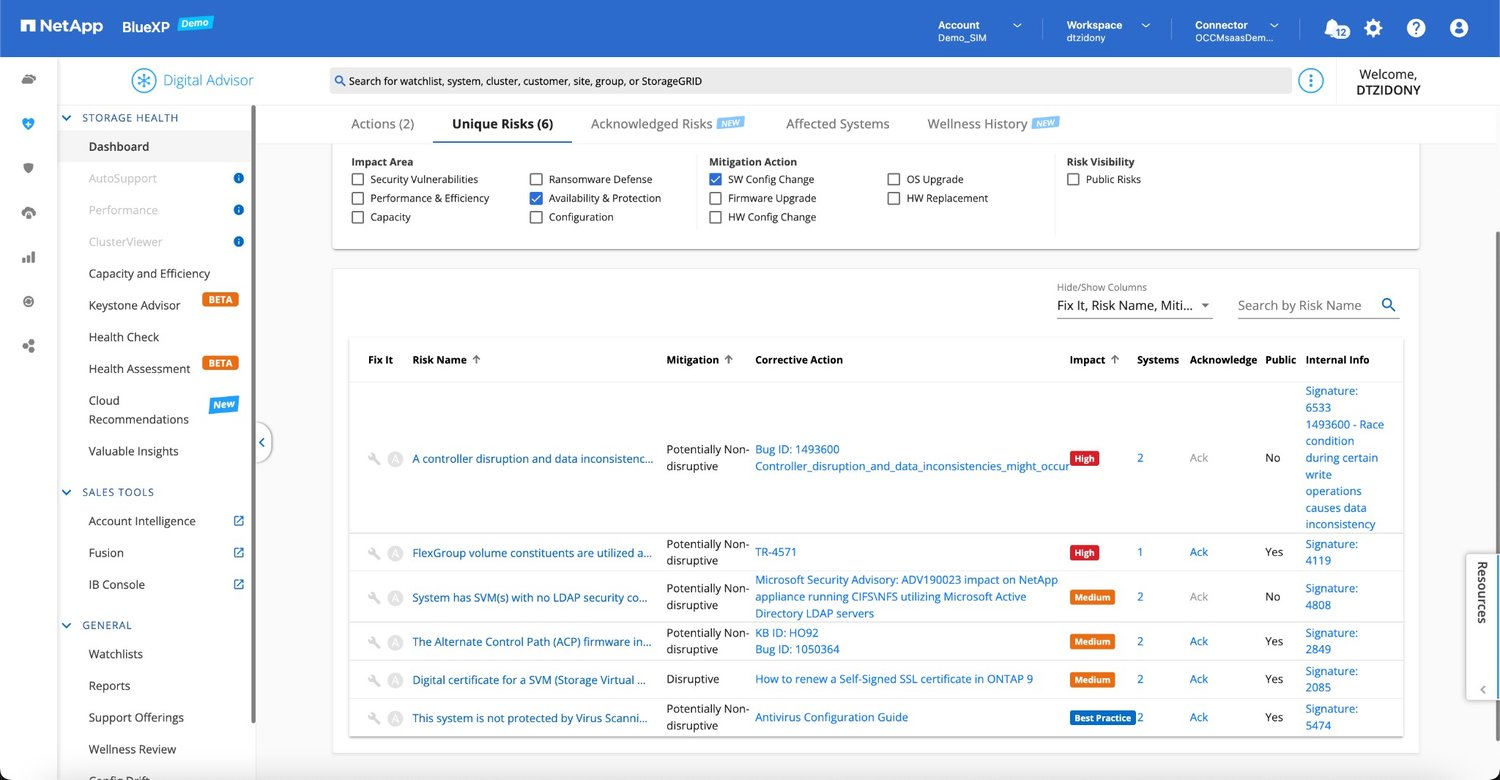Collapse the Storage Health section

click(67, 118)
